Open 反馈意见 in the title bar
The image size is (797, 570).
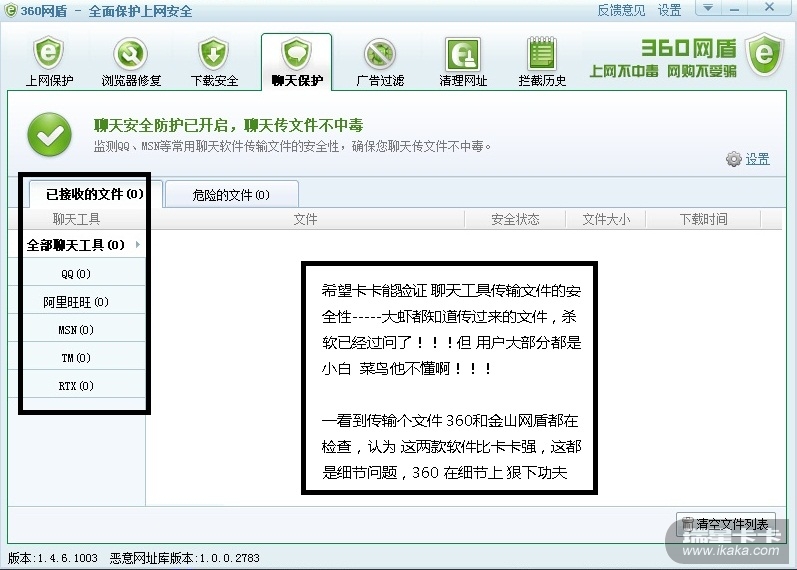click(621, 10)
